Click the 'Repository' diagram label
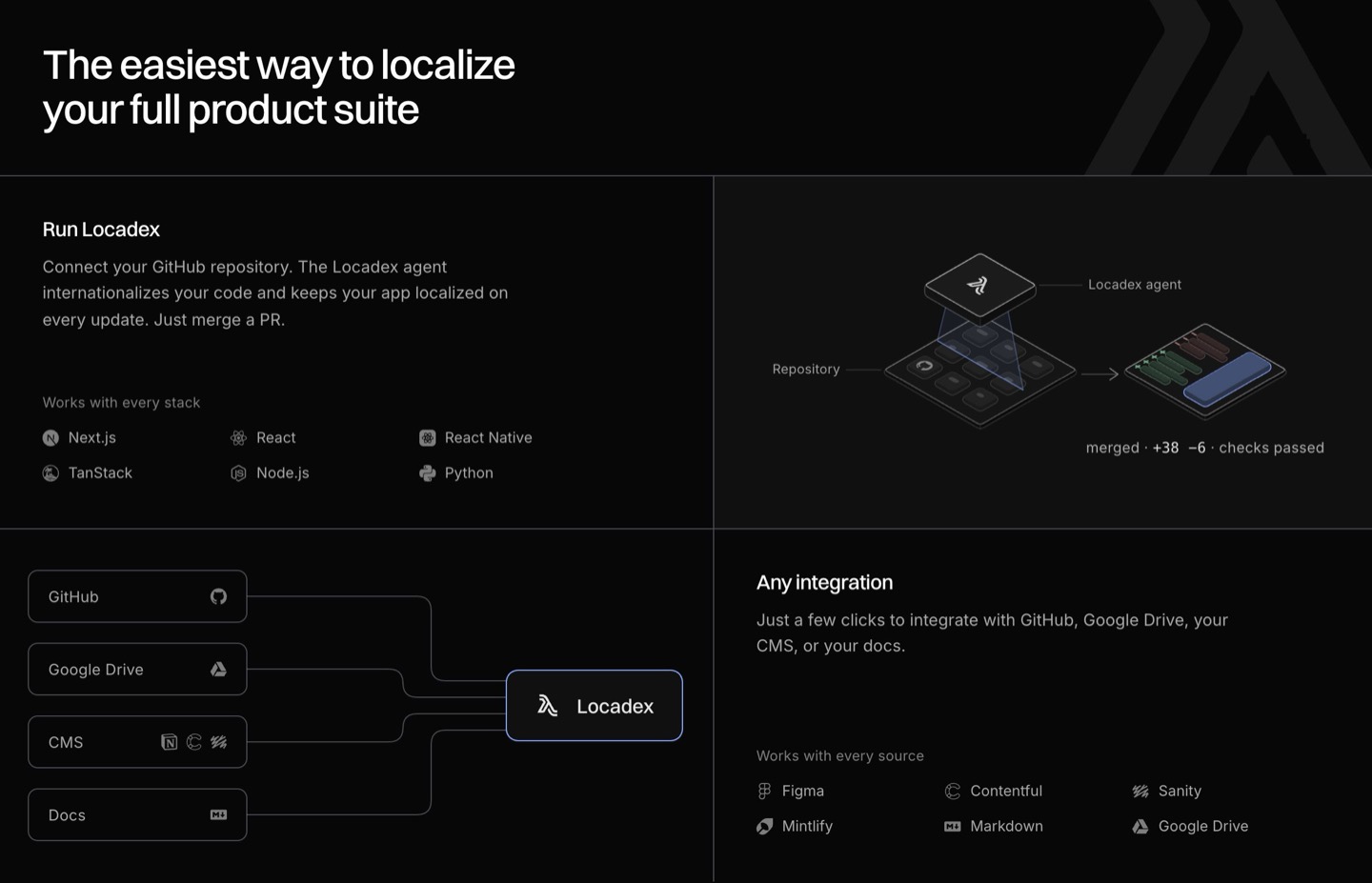Screen dimensions: 1372x883 pos(806,370)
